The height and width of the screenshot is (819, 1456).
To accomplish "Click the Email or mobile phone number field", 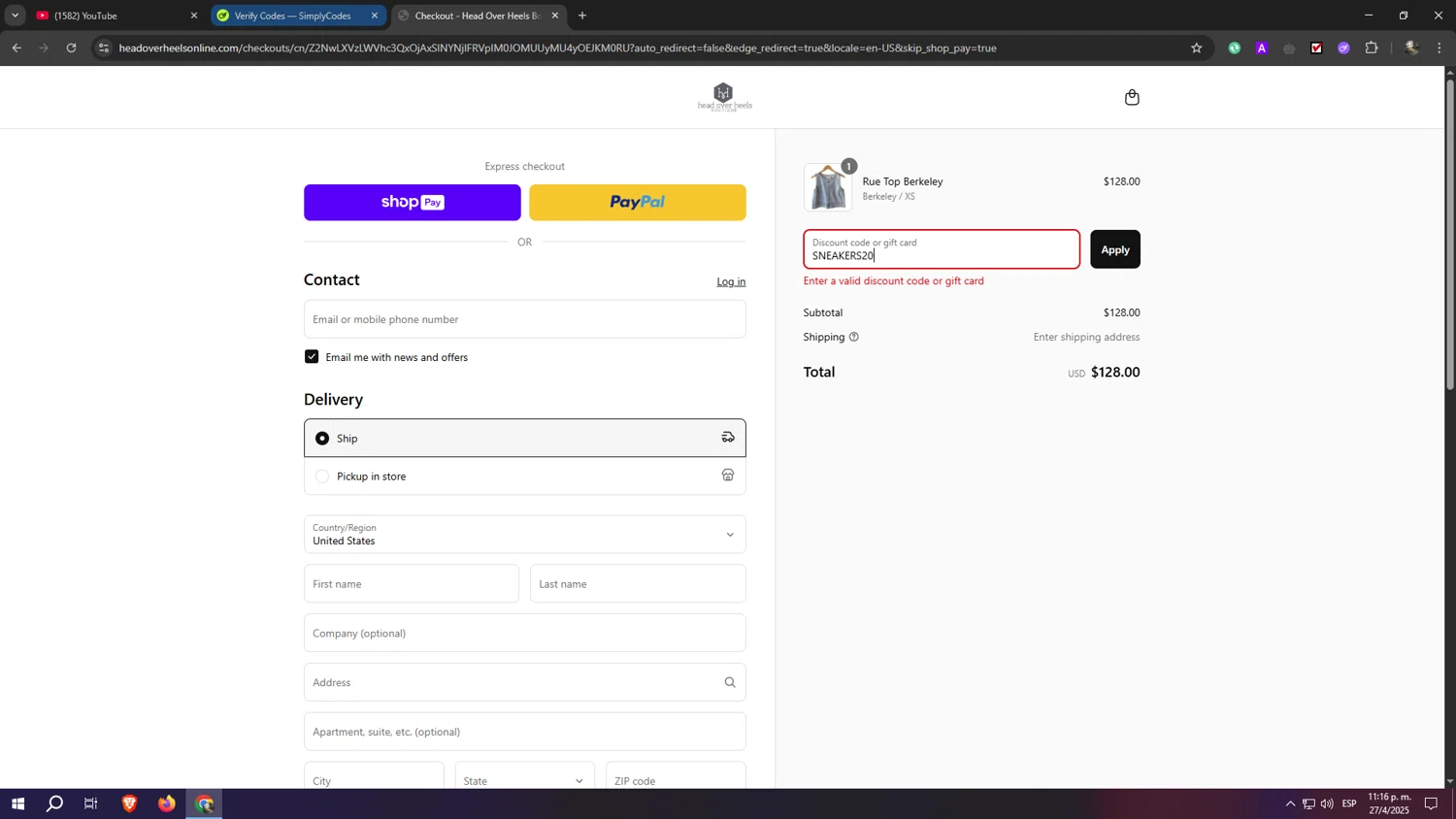I will pos(524,318).
